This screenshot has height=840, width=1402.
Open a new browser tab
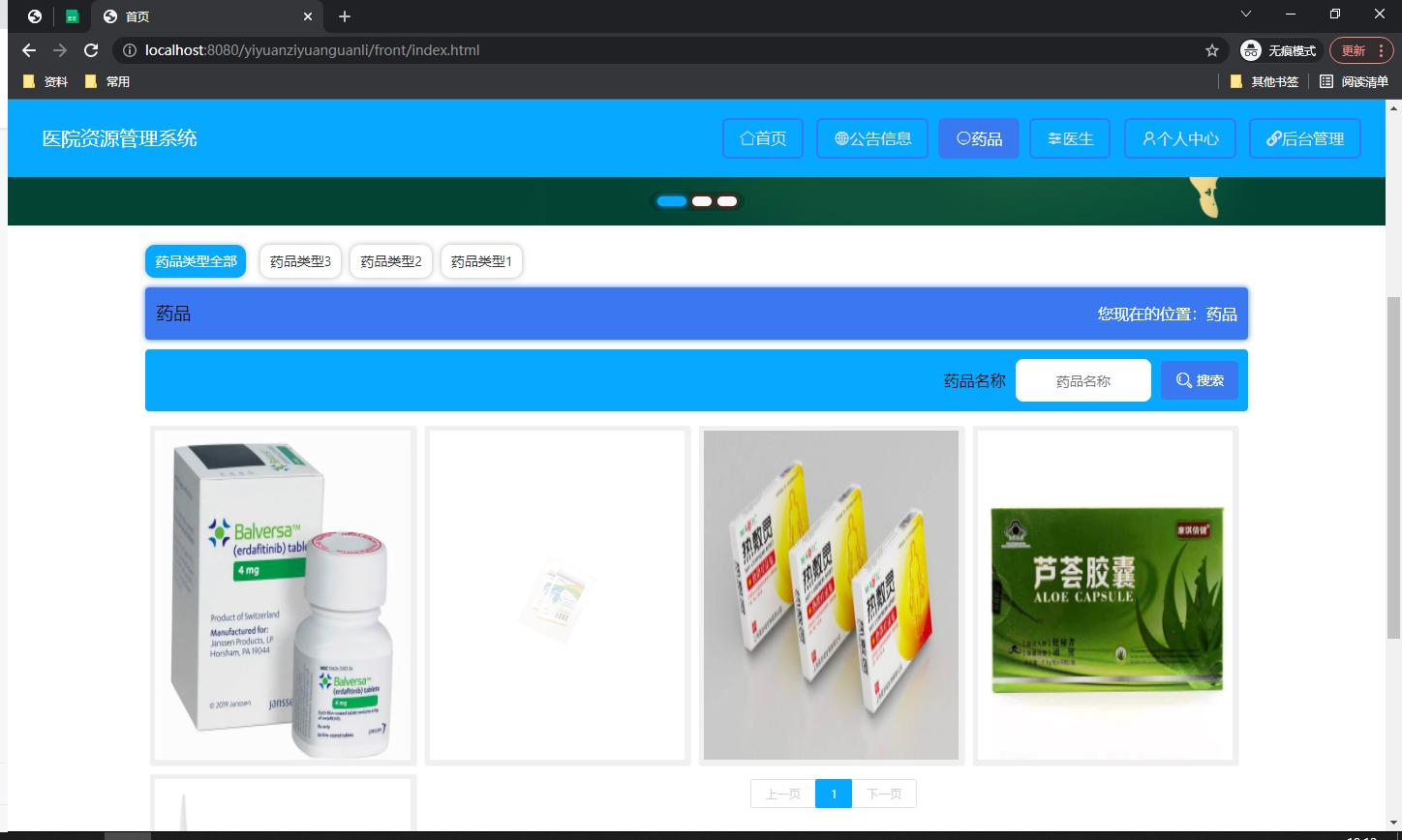(x=345, y=16)
